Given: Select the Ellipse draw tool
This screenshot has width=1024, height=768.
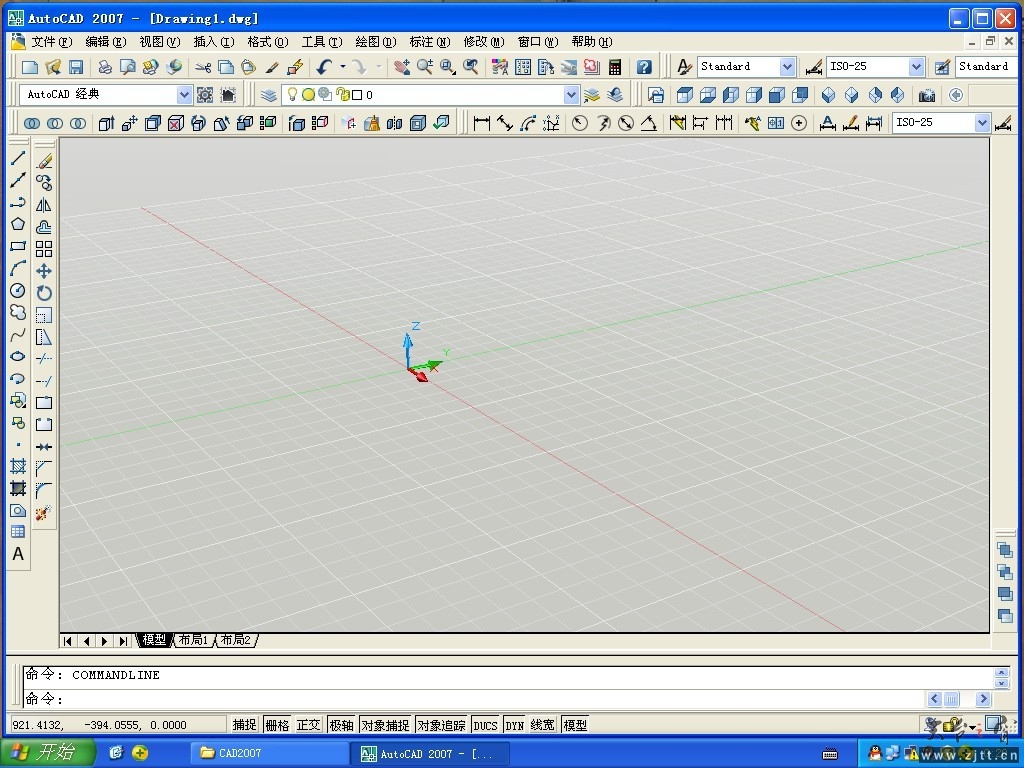Looking at the screenshot, I should [x=18, y=357].
